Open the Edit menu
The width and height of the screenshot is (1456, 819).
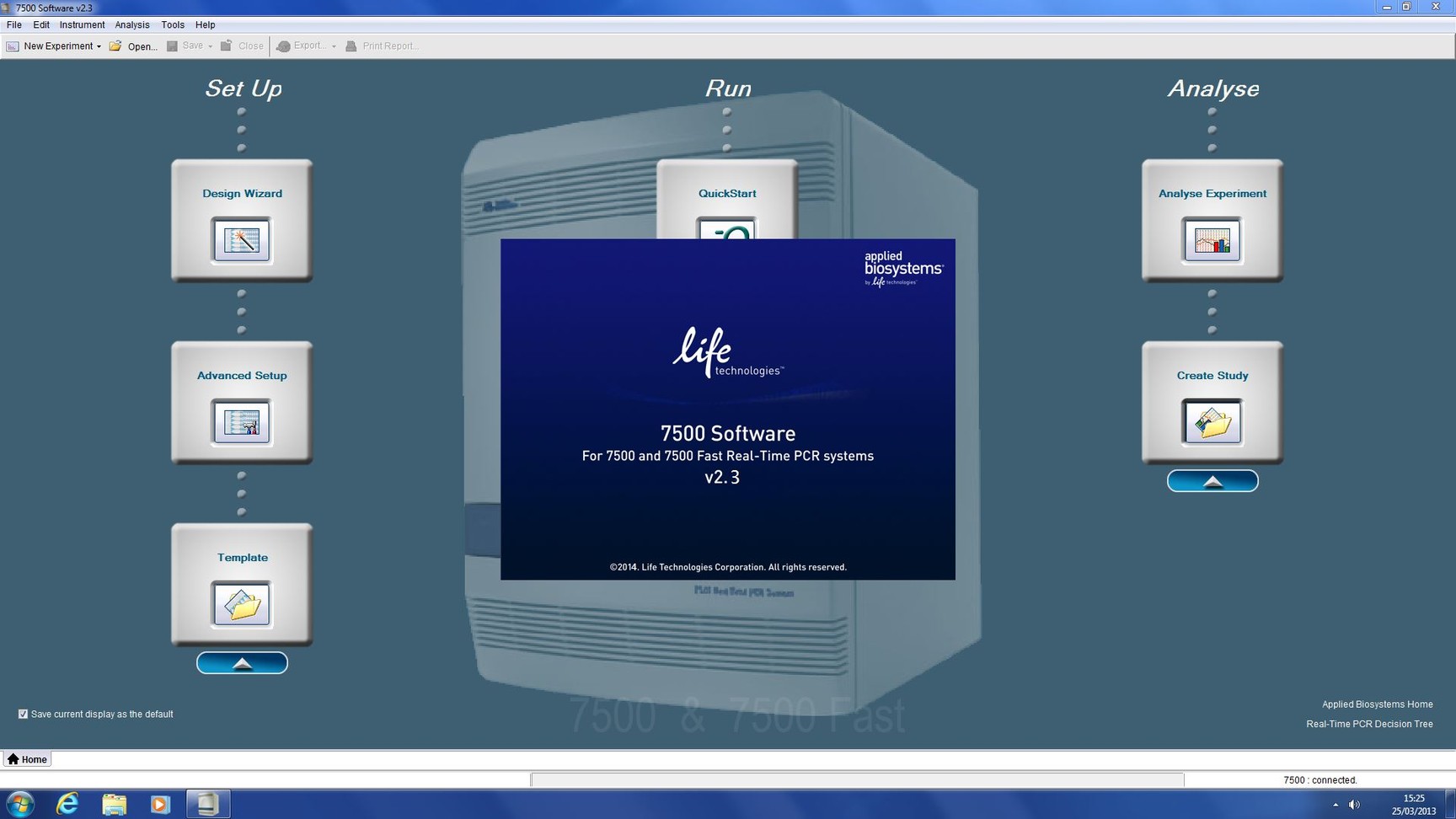pyautogui.click(x=41, y=24)
